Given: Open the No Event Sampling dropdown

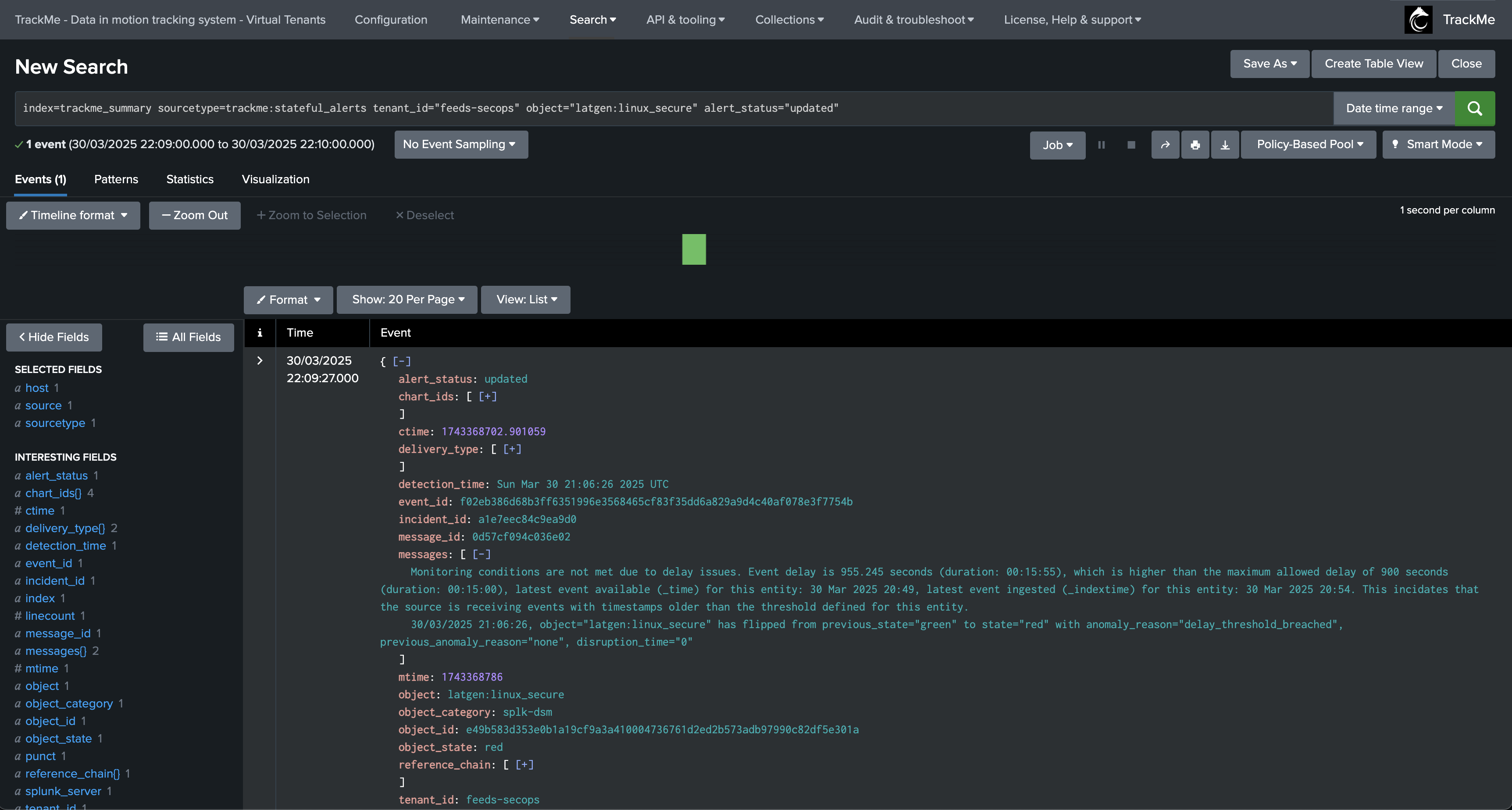Looking at the screenshot, I should [x=461, y=145].
